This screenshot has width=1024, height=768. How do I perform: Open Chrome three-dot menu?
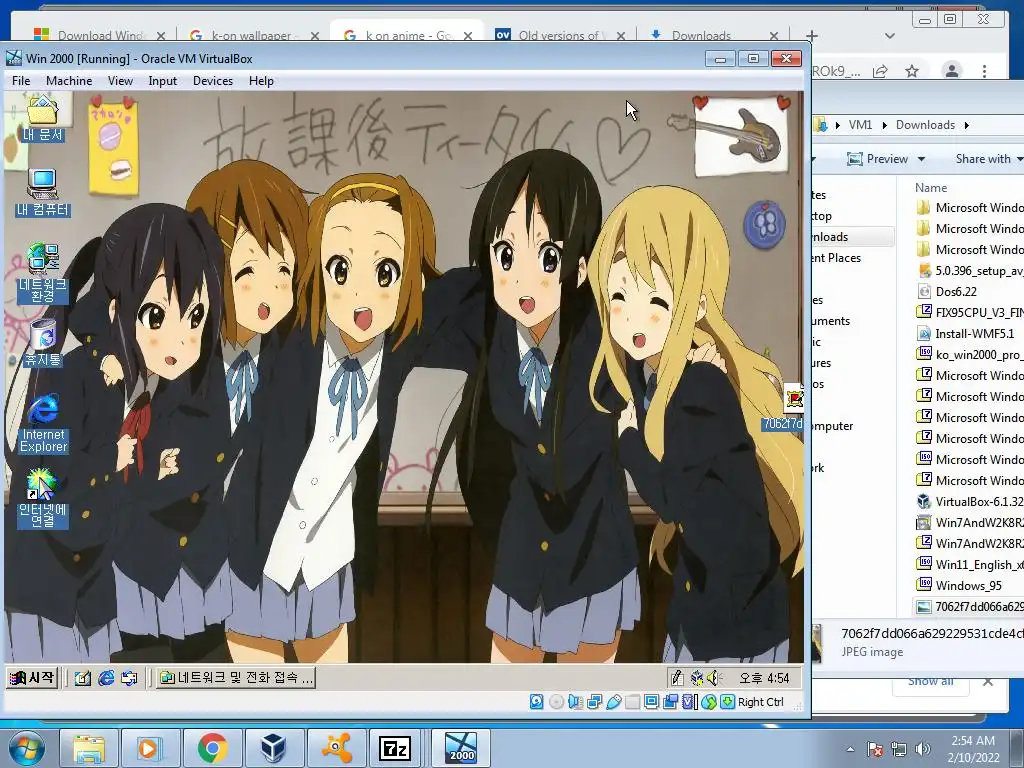984,71
